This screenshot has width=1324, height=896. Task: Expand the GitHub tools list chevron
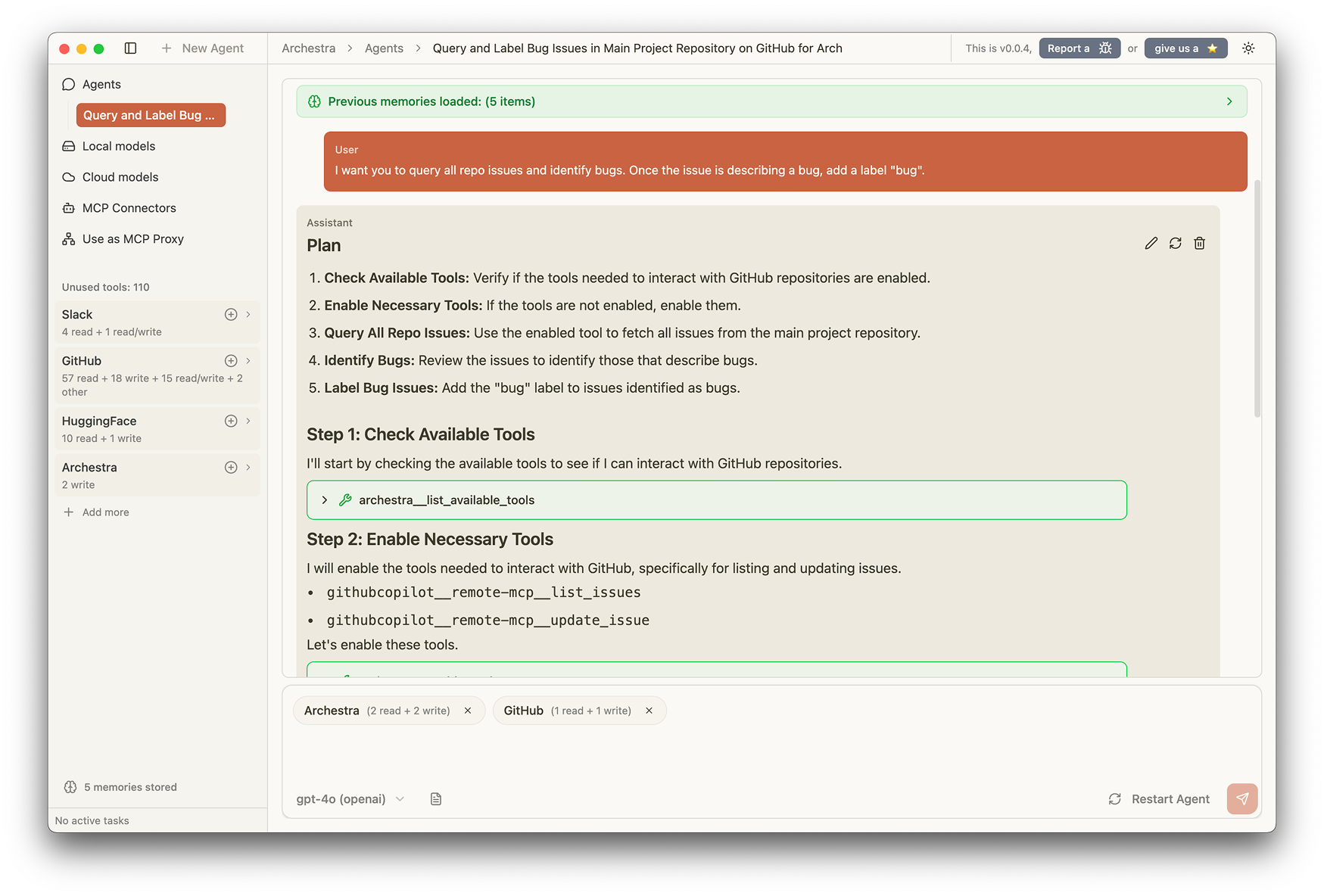(x=248, y=361)
